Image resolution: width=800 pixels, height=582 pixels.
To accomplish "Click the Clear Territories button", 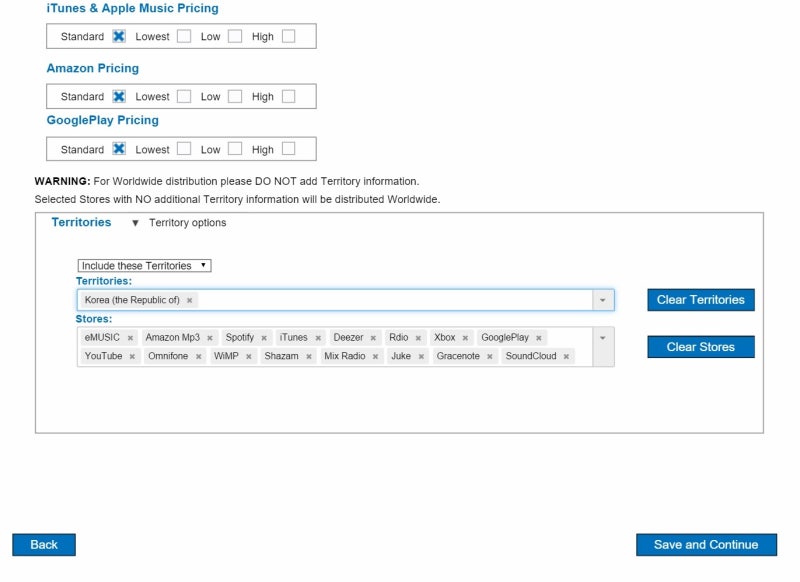I will point(701,300).
